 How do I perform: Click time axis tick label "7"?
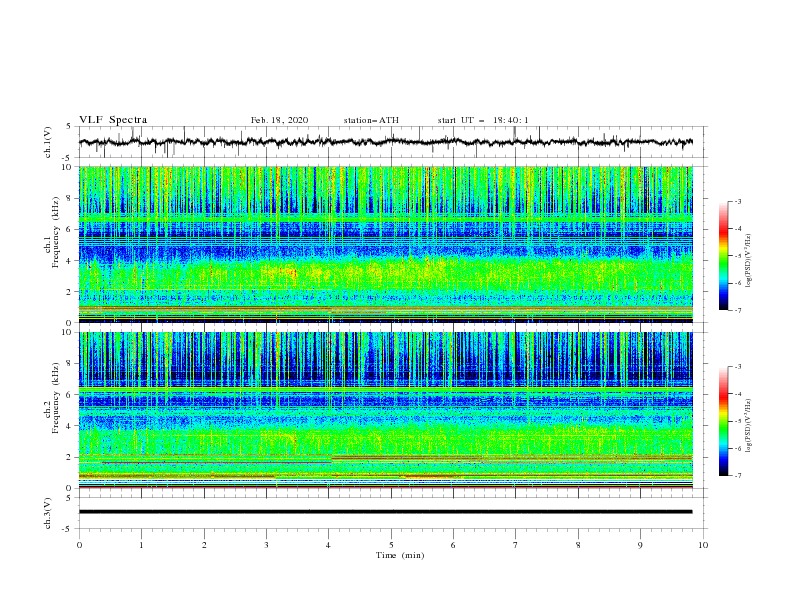[x=516, y=545]
